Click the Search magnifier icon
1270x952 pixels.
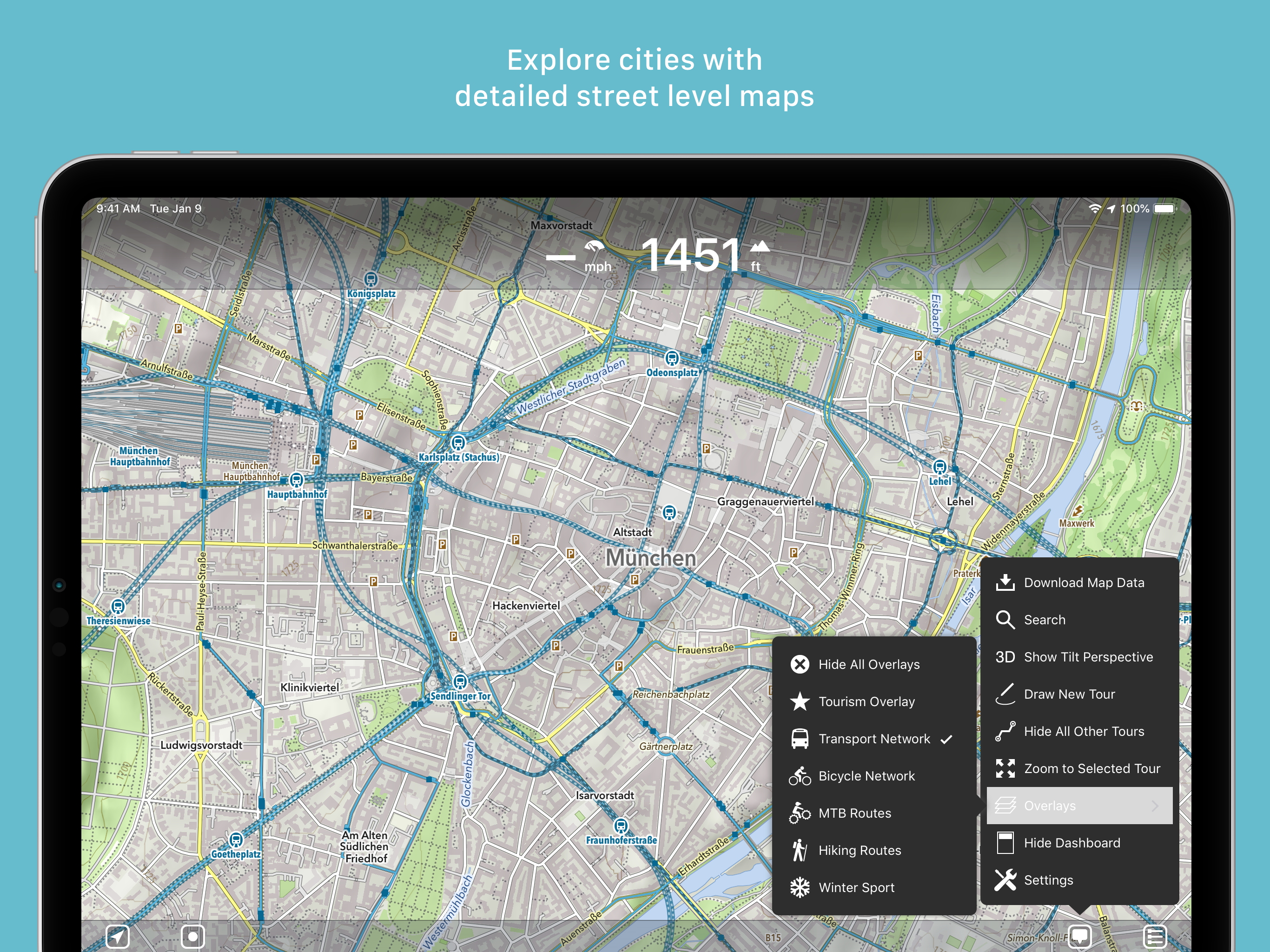tap(1005, 620)
